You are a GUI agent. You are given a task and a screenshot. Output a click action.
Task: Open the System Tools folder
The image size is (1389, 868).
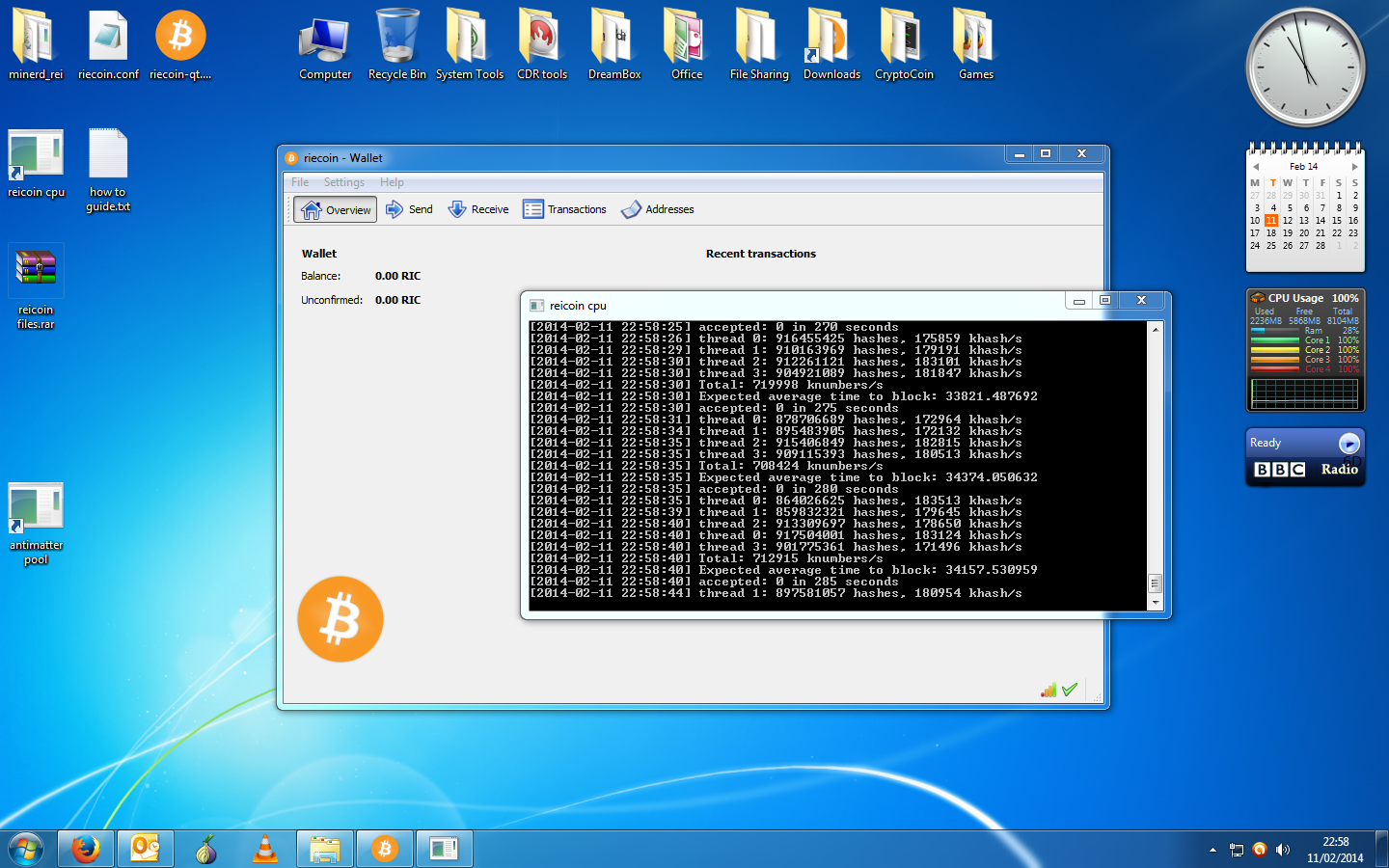pos(470,45)
